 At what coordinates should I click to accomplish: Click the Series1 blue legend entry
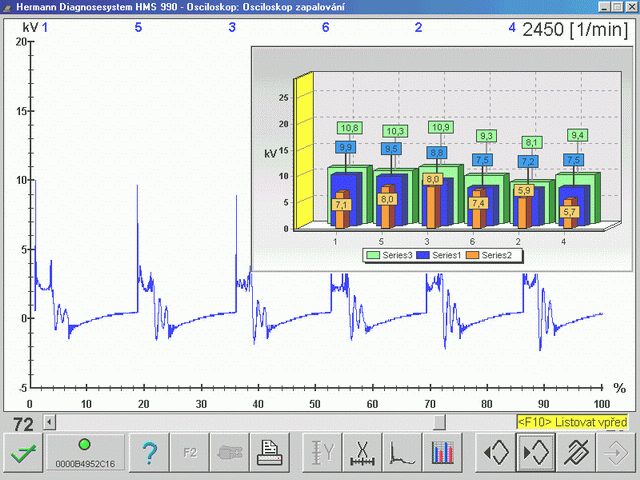coord(439,256)
